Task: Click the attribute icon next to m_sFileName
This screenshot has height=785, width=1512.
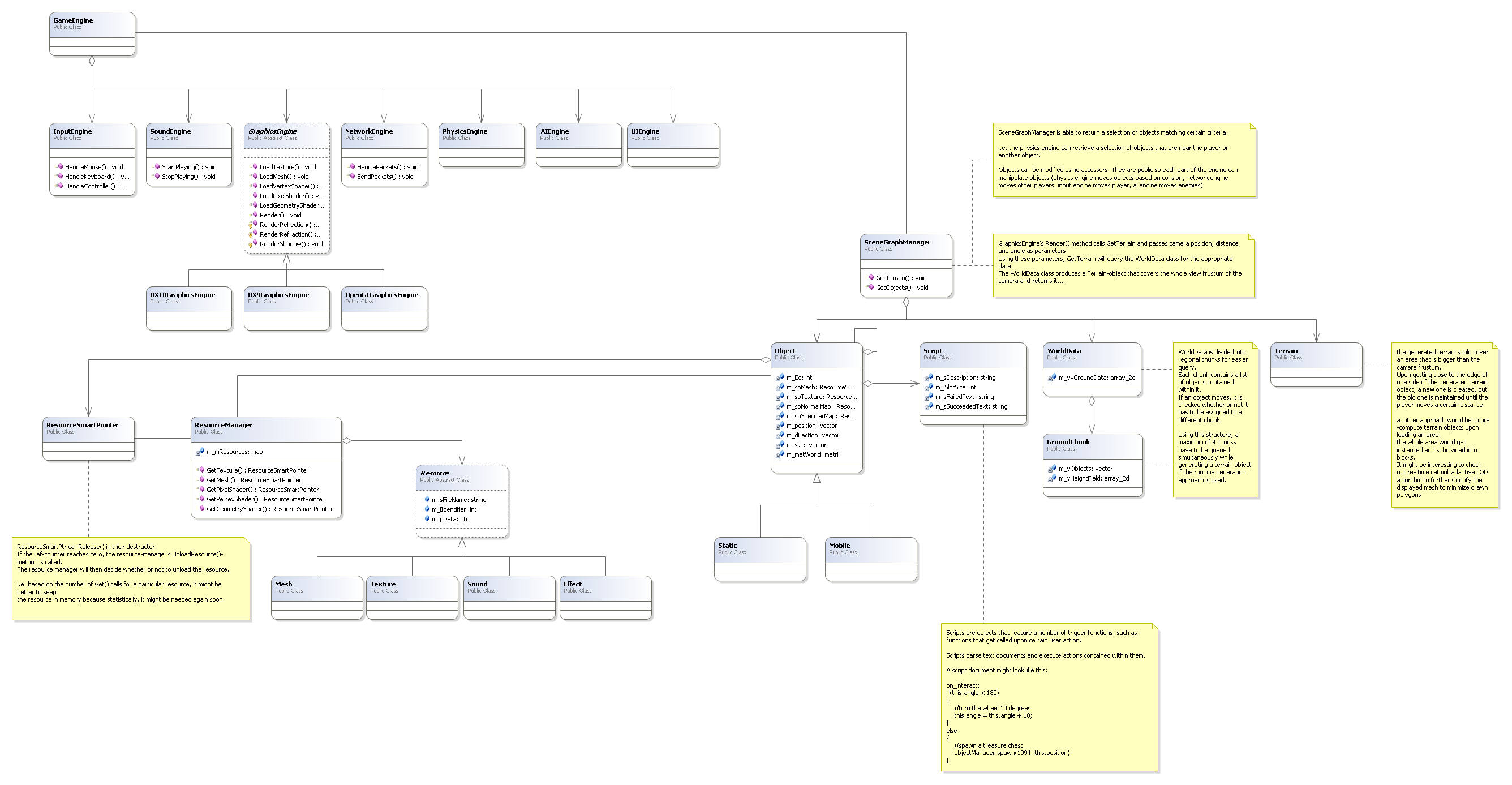Action: tap(427, 500)
